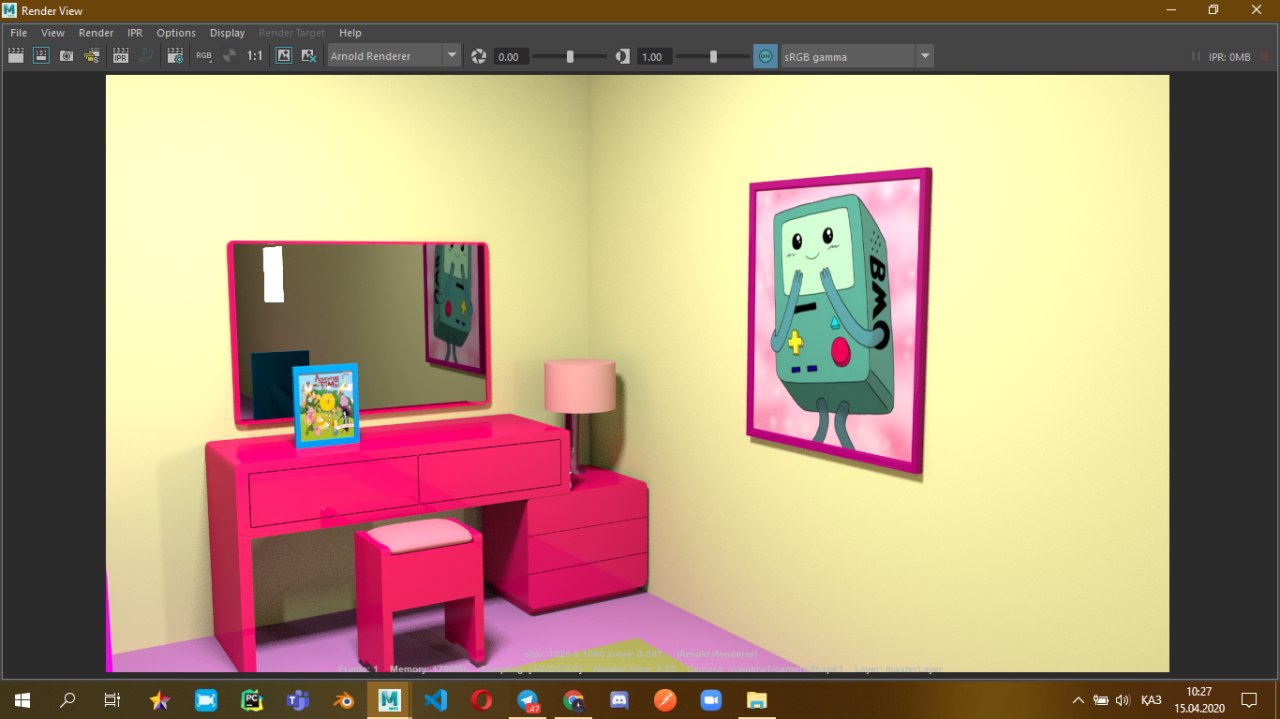
Task: Click the Render region icon
Action: point(41,56)
